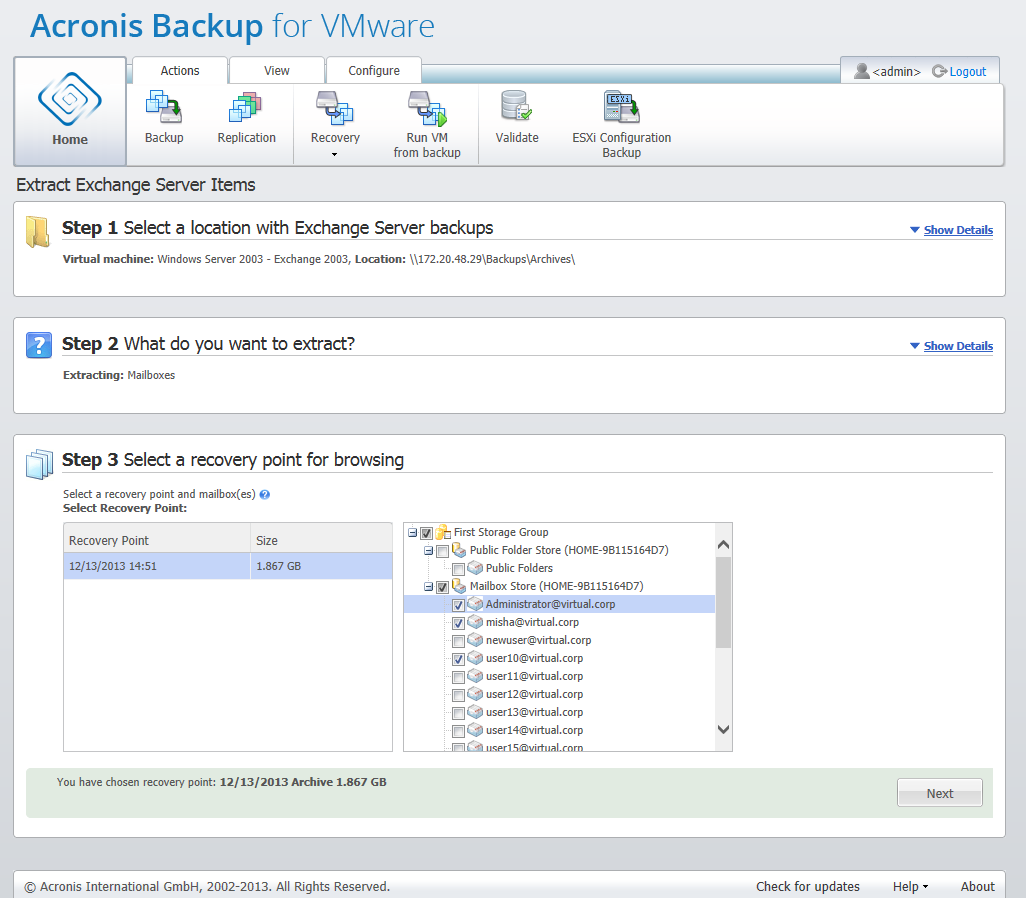
Task: Click the Logout link
Action: tap(967, 72)
